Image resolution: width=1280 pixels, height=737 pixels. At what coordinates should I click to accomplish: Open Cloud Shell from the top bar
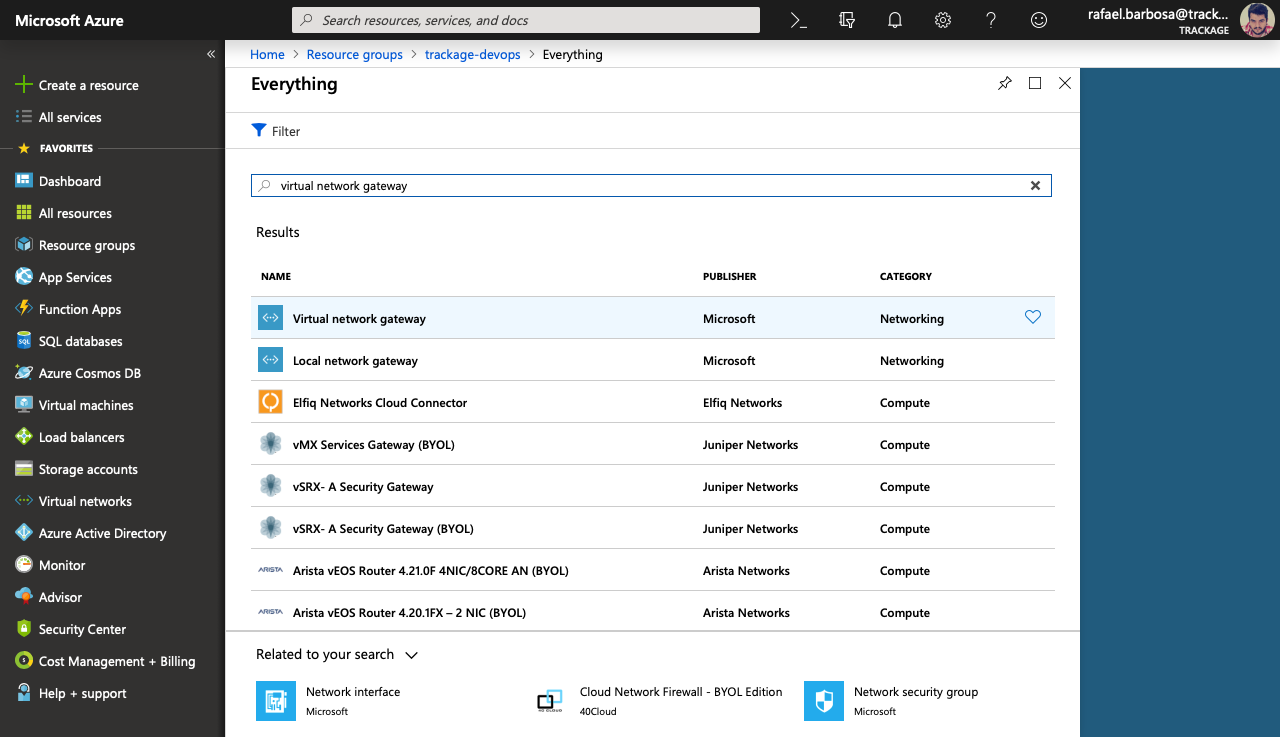coord(798,20)
